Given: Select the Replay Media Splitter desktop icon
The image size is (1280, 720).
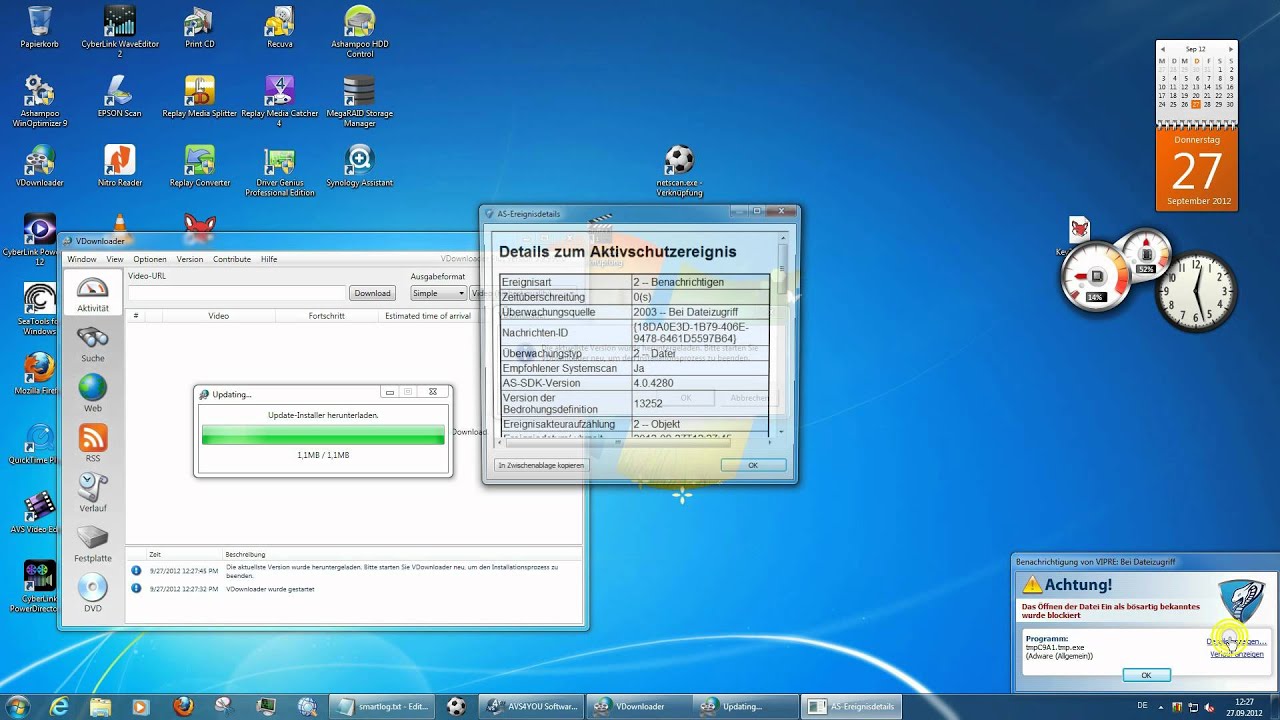Looking at the screenshot, I should [x=200, y=97].
